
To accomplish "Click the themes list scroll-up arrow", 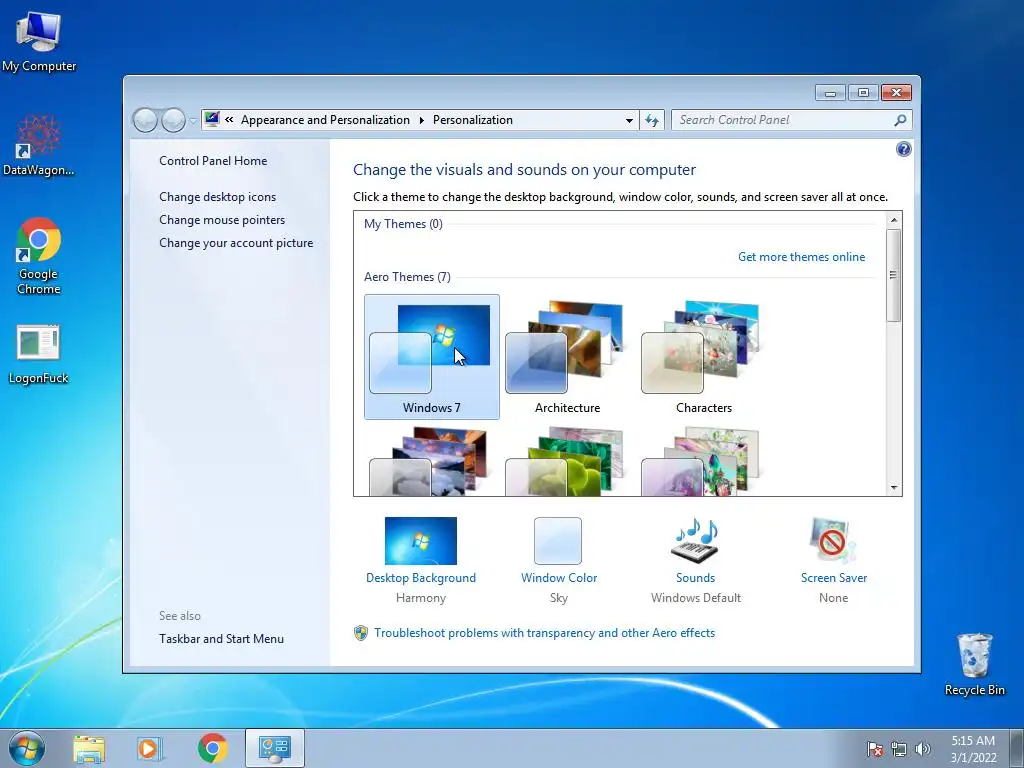I will click(x=893, y=220).
